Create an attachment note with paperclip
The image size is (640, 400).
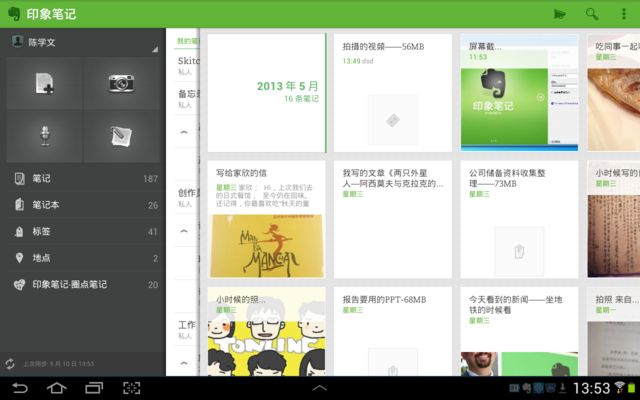click(x=122, y=136)
